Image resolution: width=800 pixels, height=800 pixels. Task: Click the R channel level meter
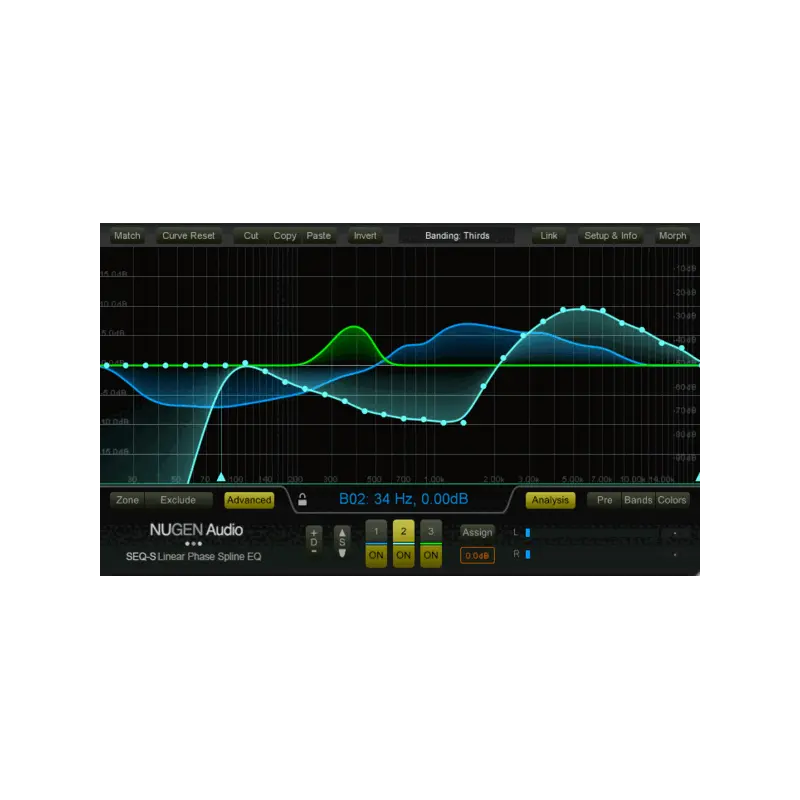pyautogui.click(x=602, y=554)
